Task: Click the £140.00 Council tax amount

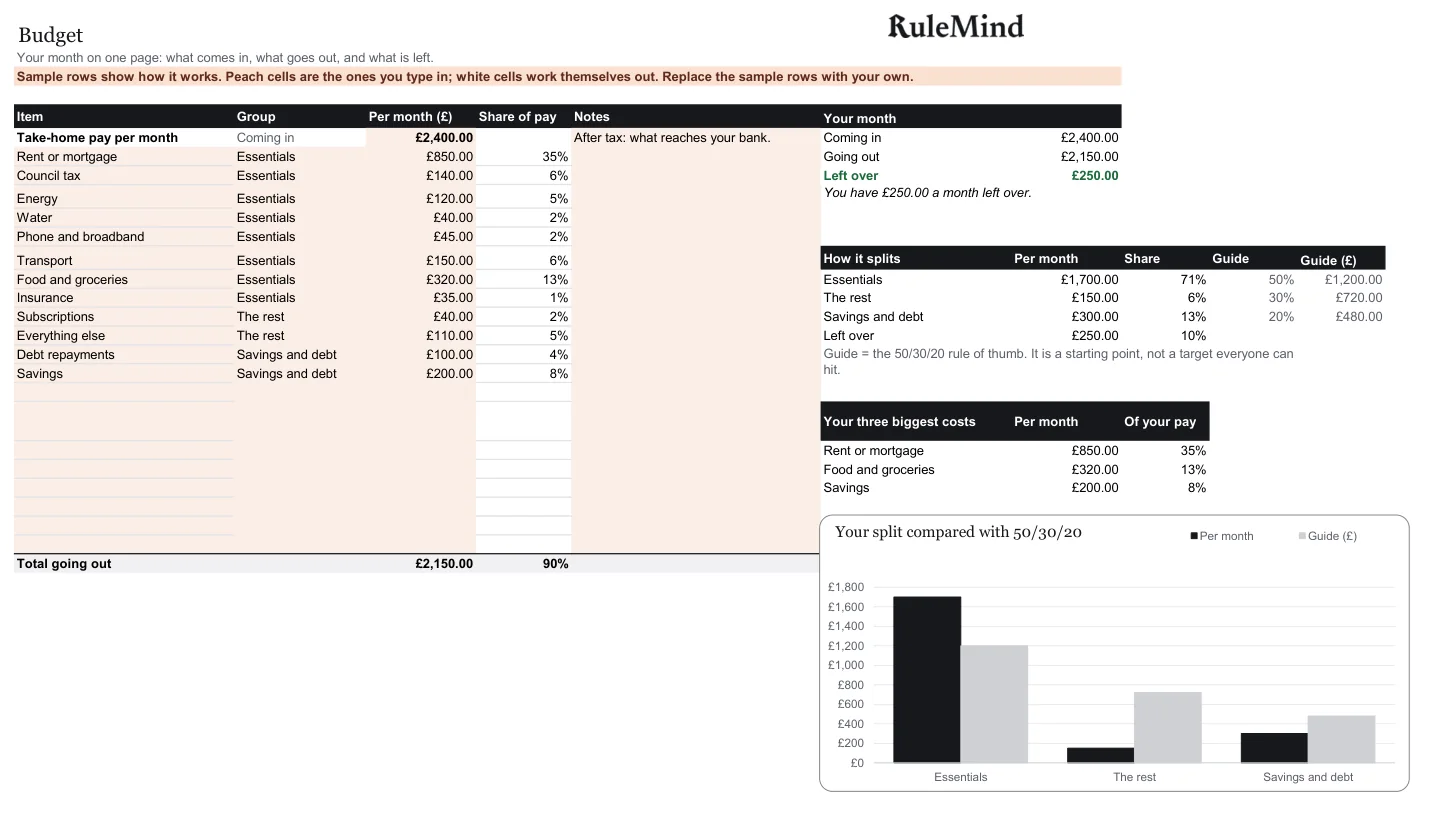Action: click(449, 176)
